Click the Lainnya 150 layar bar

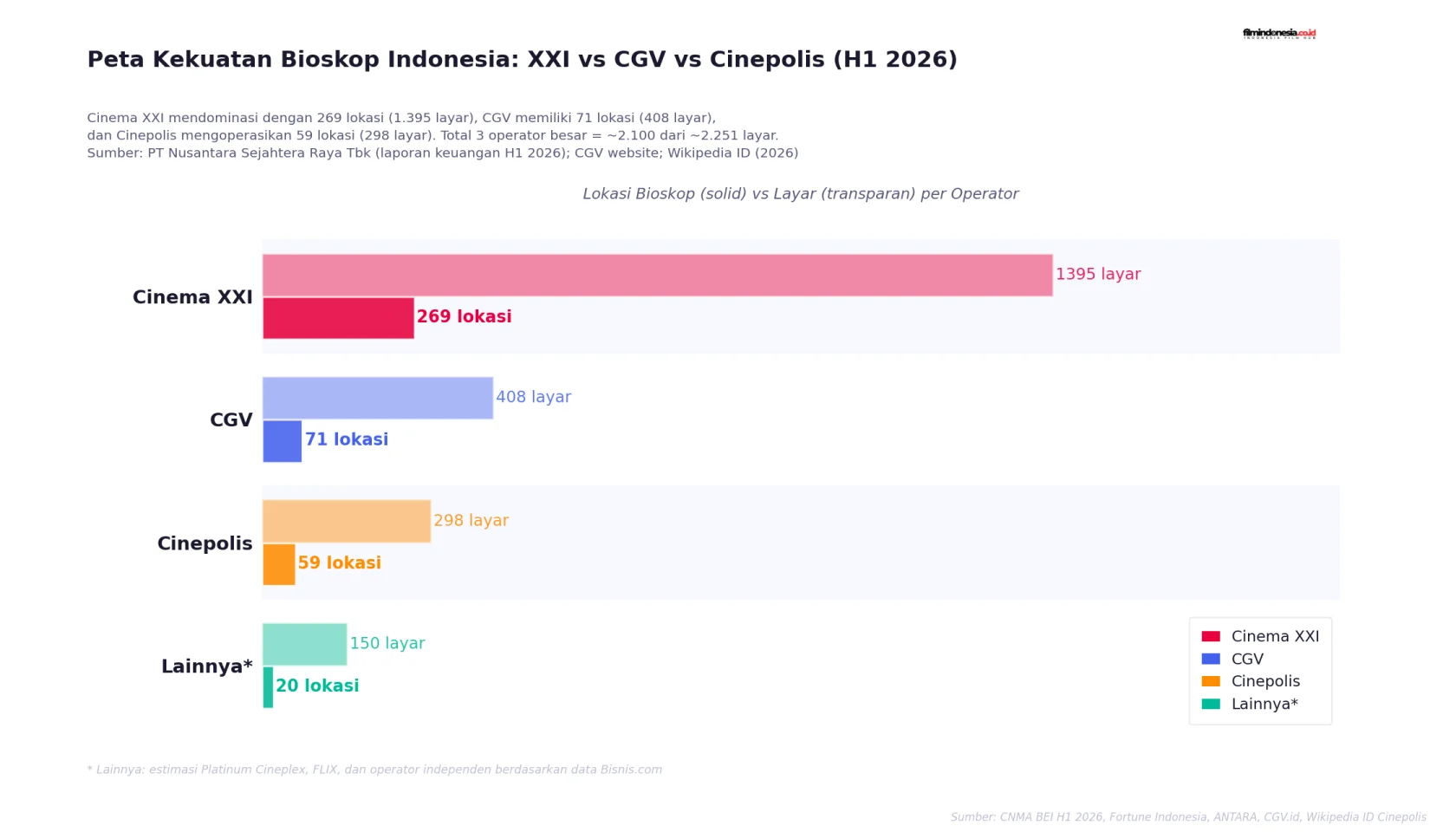point(305,645)
